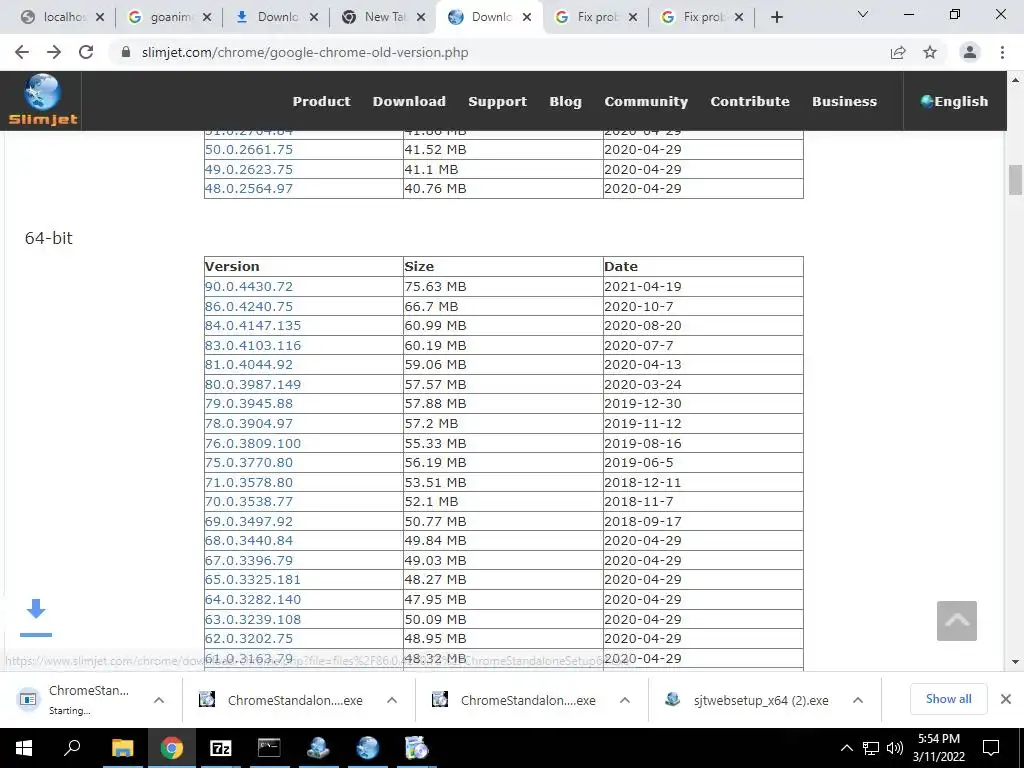Close the localhost tab
Viewport: 1024px width, 768px height.
pyautogui.click(x=100, y=18)
